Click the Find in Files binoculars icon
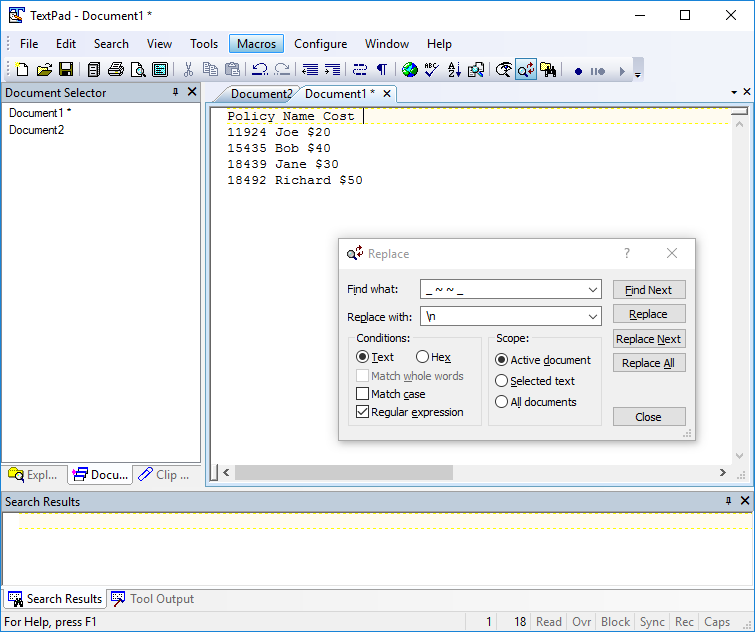 tap(548, 70)
